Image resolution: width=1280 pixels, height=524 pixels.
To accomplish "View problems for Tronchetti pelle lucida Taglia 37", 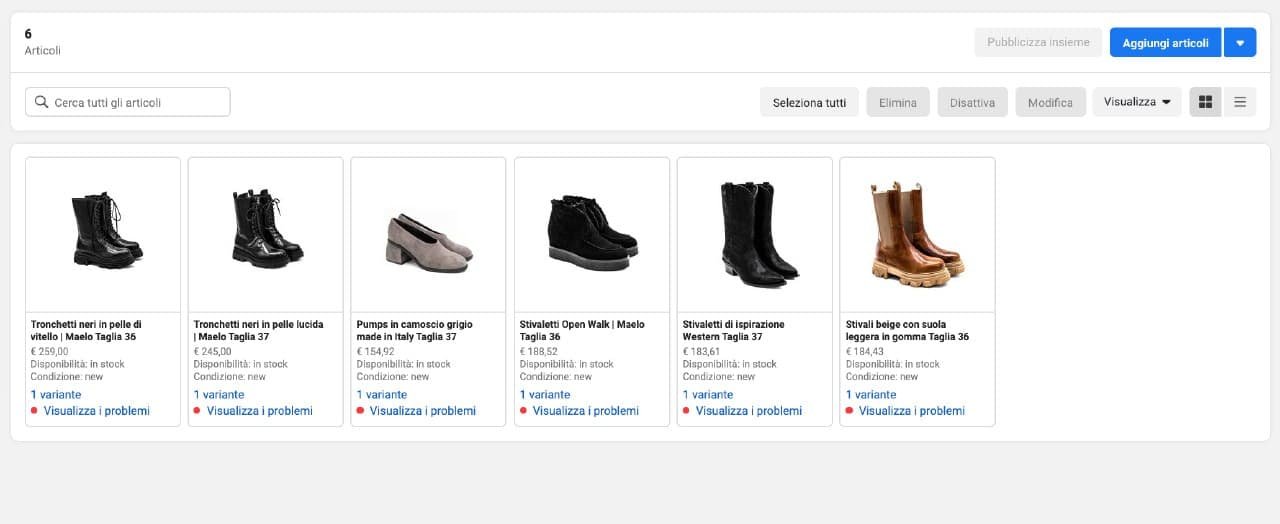I will (260, 411).
